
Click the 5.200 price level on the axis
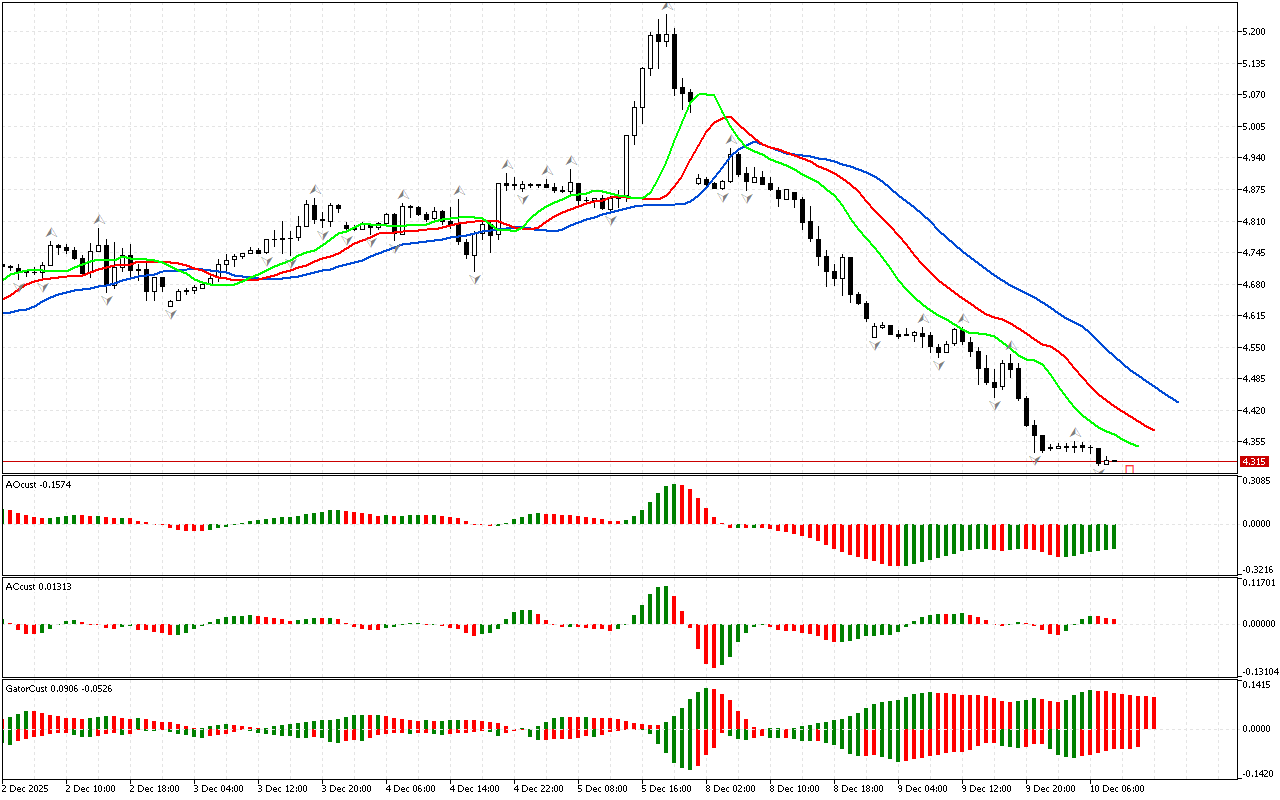(x=1253, y=32)
